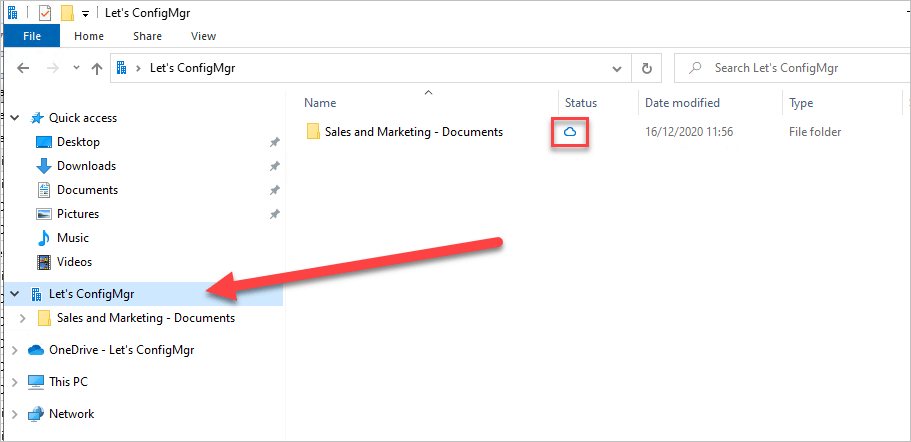Click the Quick access star icon
Viewport: 911px width, 442px height.
(37, 118)
